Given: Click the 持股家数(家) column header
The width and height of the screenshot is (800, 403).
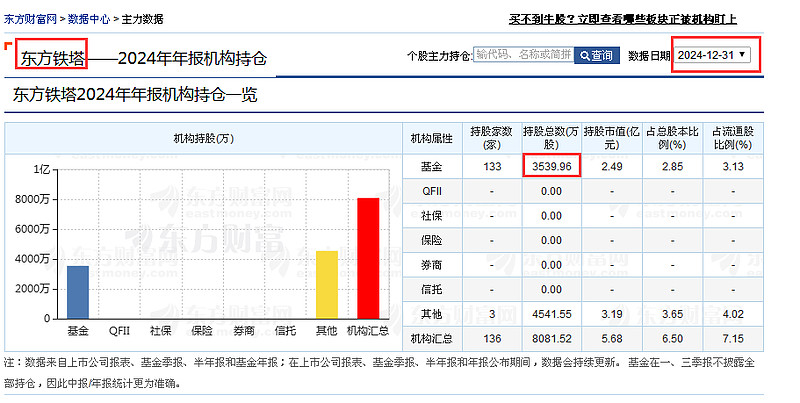Looking at the screenshot, I should [492, 138].
